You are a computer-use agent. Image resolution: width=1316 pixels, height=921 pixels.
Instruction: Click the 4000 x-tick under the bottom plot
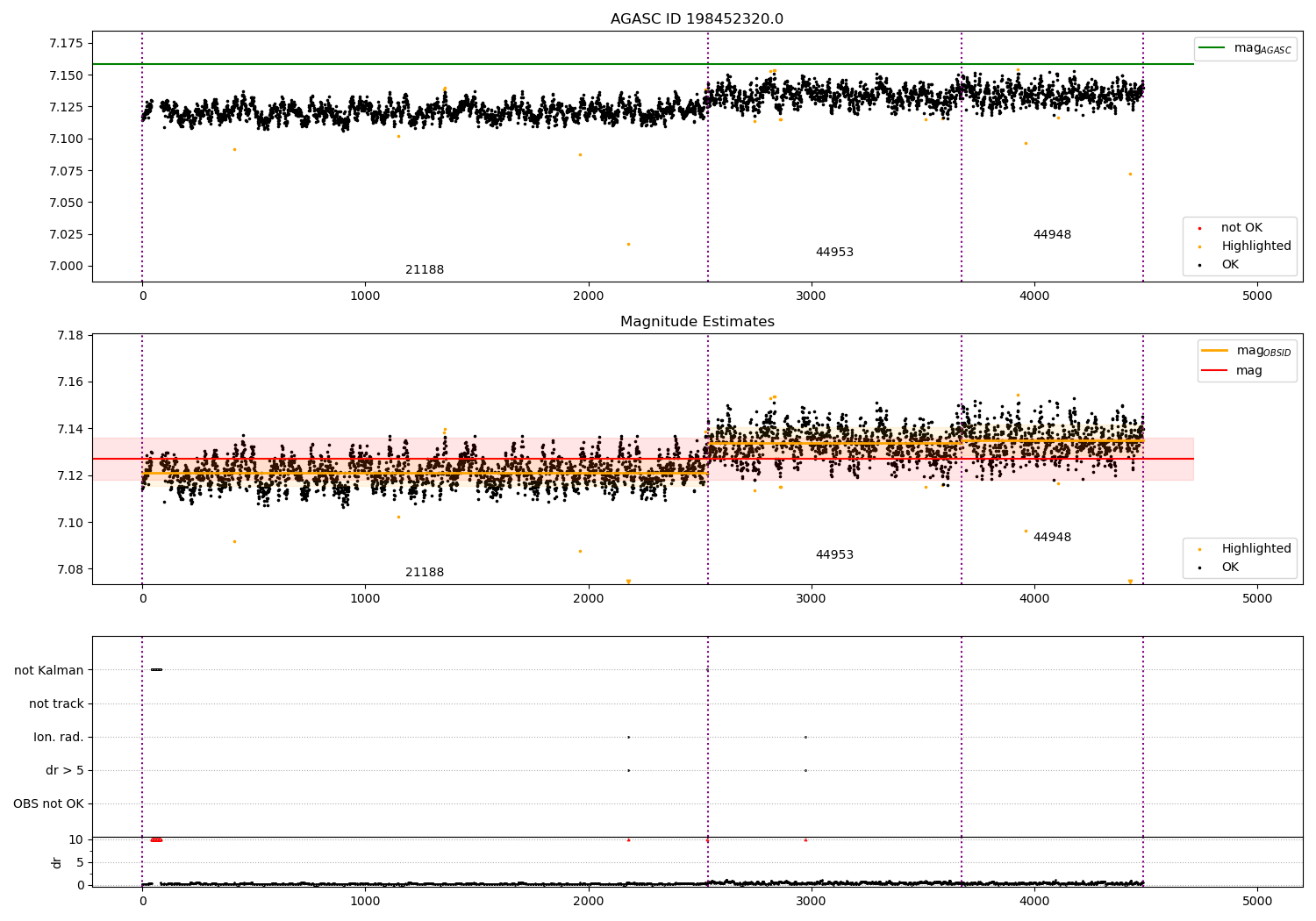point(1034,901)
